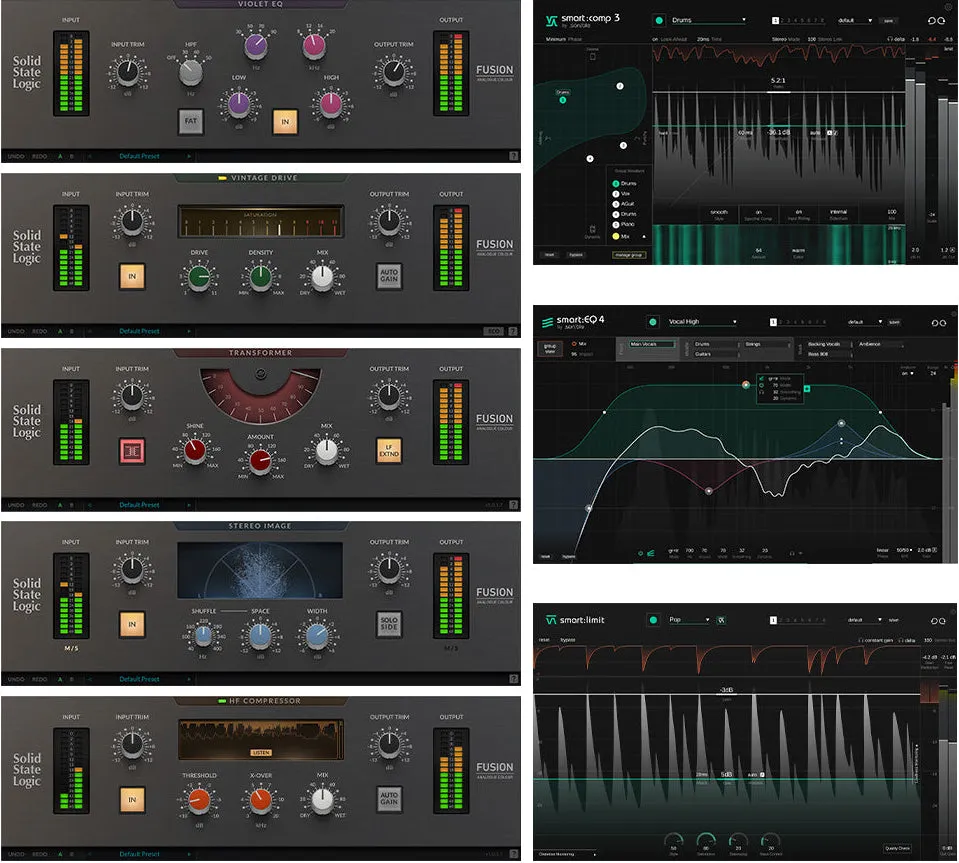
Task: Select Backing Vocals track in smart:EQ 4
Action: (x=828, y=344)
